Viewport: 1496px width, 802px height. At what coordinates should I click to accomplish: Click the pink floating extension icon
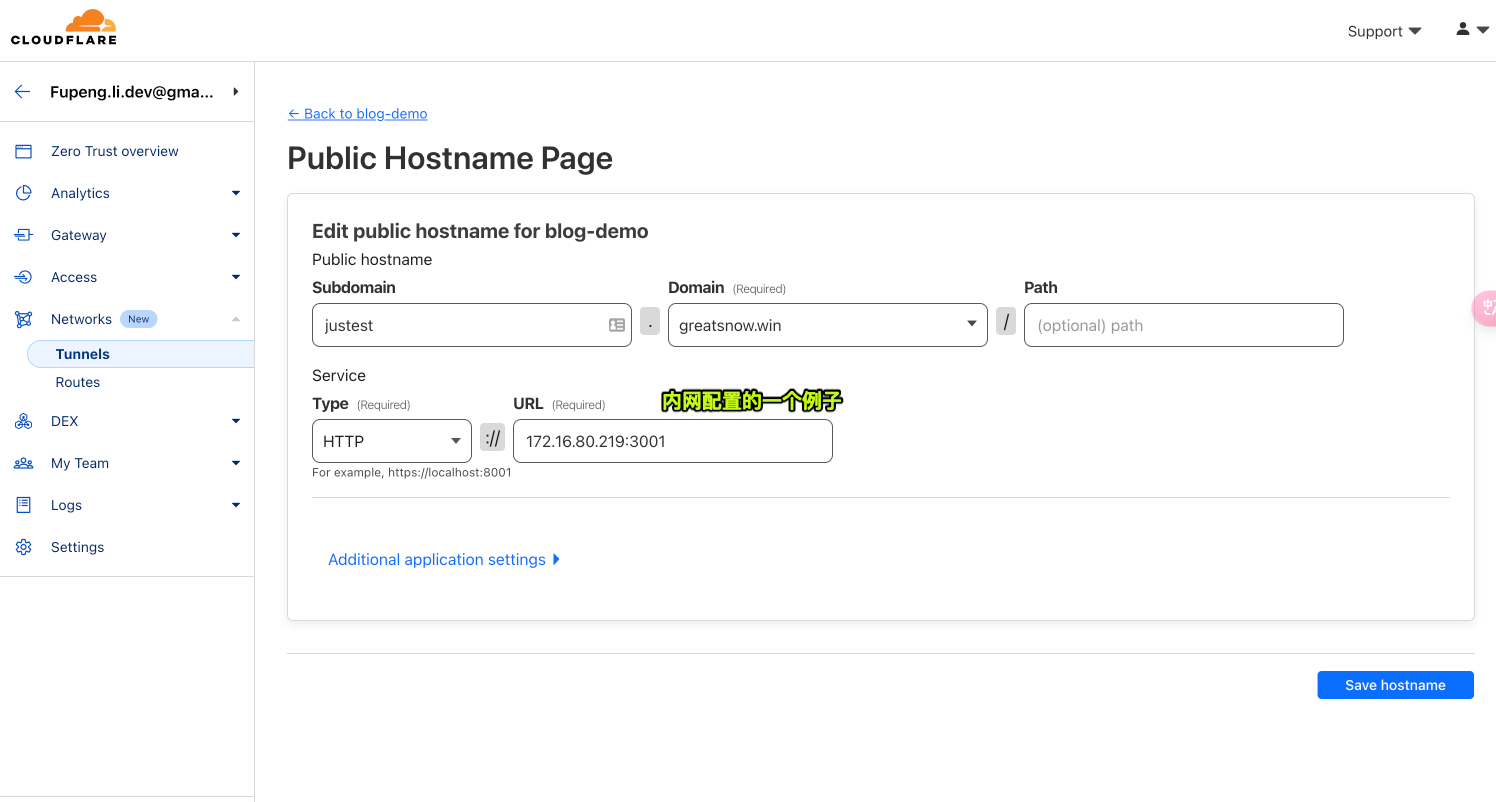tap(1485, 308)
